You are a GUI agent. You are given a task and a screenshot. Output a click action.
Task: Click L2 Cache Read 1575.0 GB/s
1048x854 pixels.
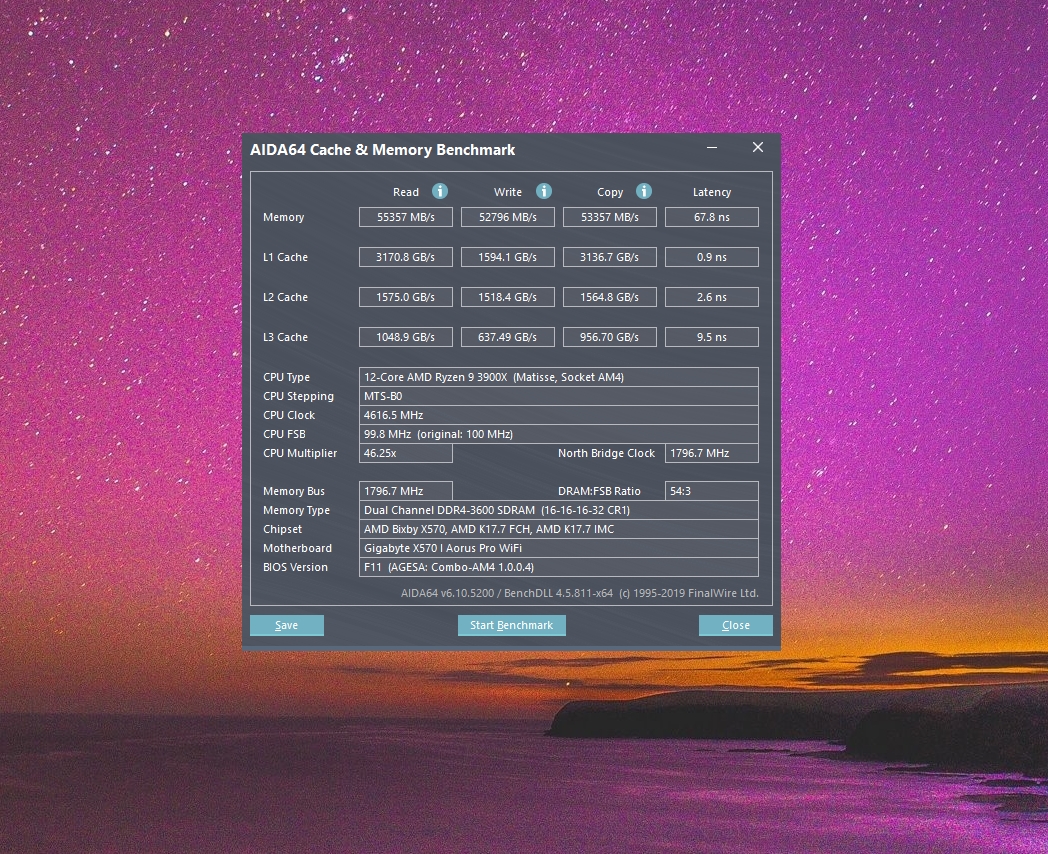pyautogui.click(x=406, y=297)
